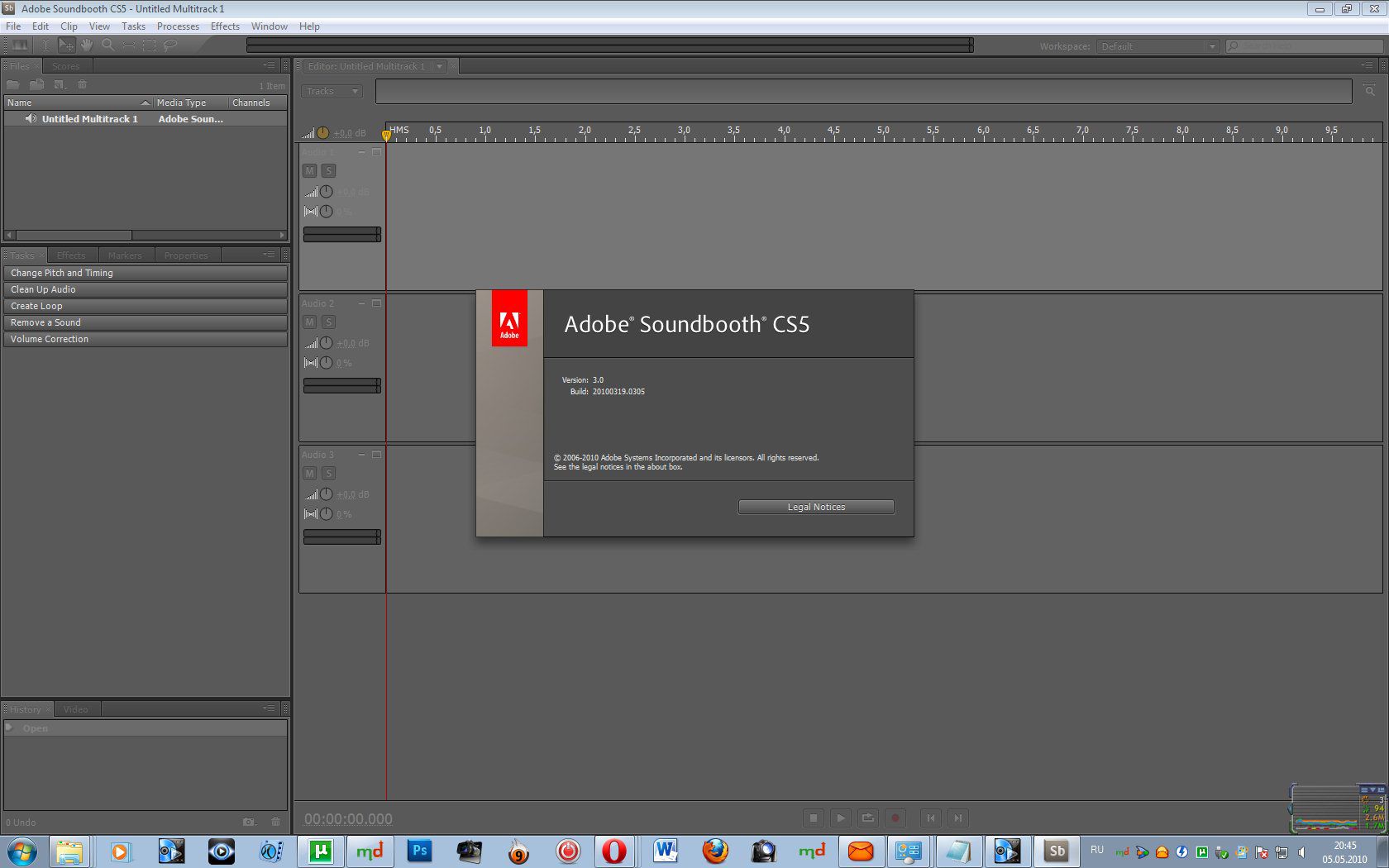Click the Stop transport button
Image resolution: width=1389 pixels, height=868 pixels.
coord(813,818)
